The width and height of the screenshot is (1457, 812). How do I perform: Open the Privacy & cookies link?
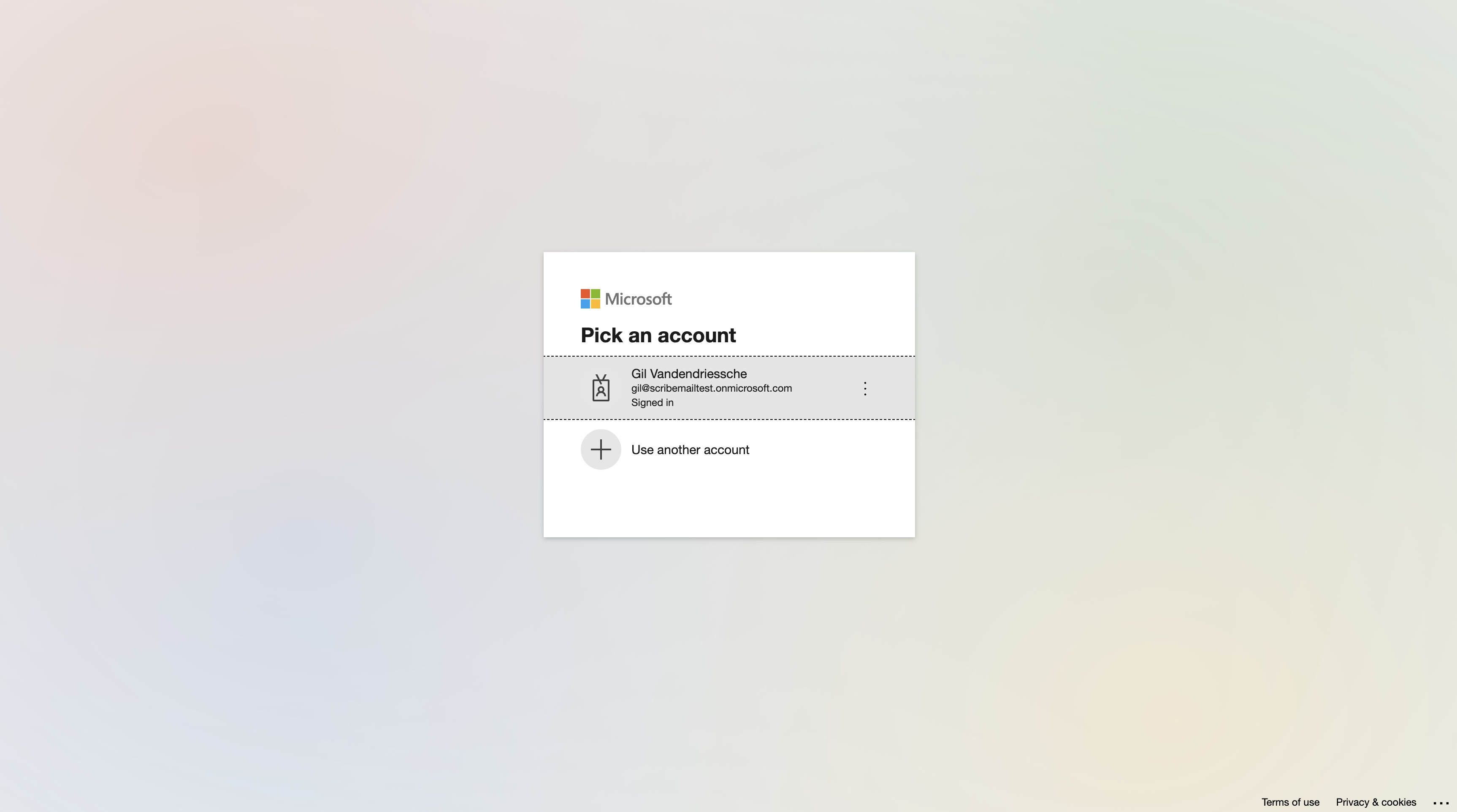[1376, 802]
